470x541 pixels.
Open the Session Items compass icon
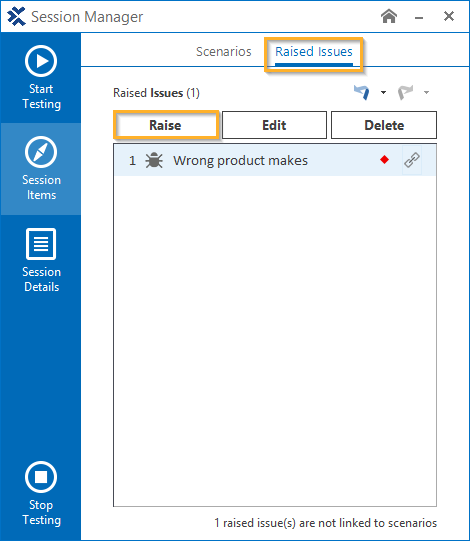[x=41, y=152]
